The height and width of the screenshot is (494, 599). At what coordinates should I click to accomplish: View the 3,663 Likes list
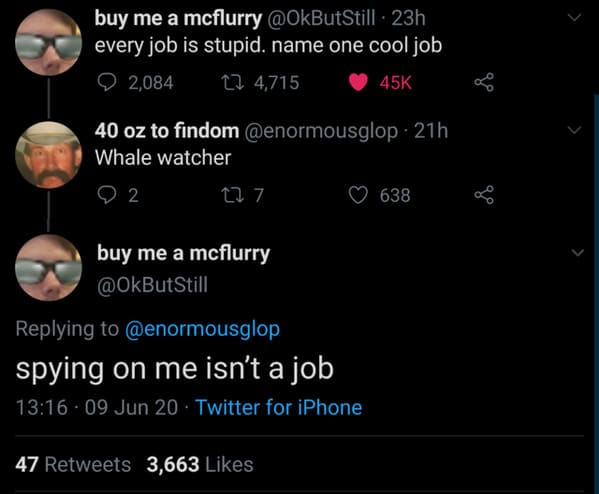200,465
